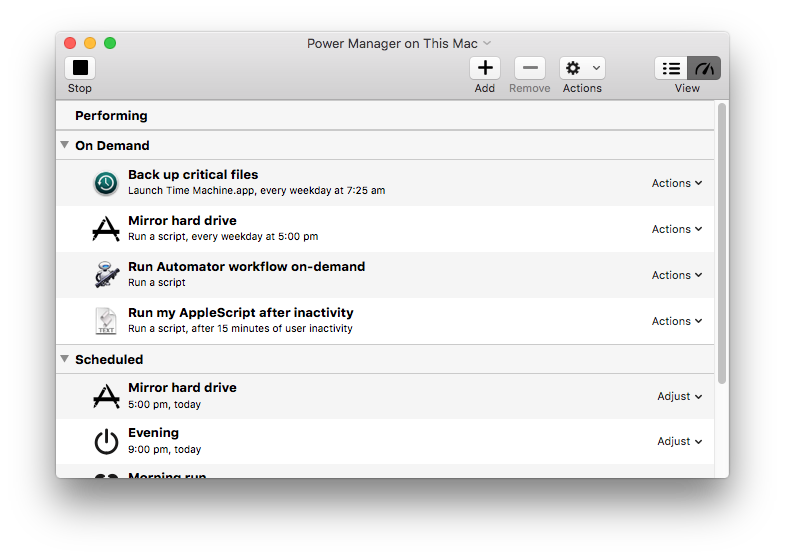Select Run Automator workflow on-demand title
This screenshot has width=785, height=558.
tap(246, 267)
